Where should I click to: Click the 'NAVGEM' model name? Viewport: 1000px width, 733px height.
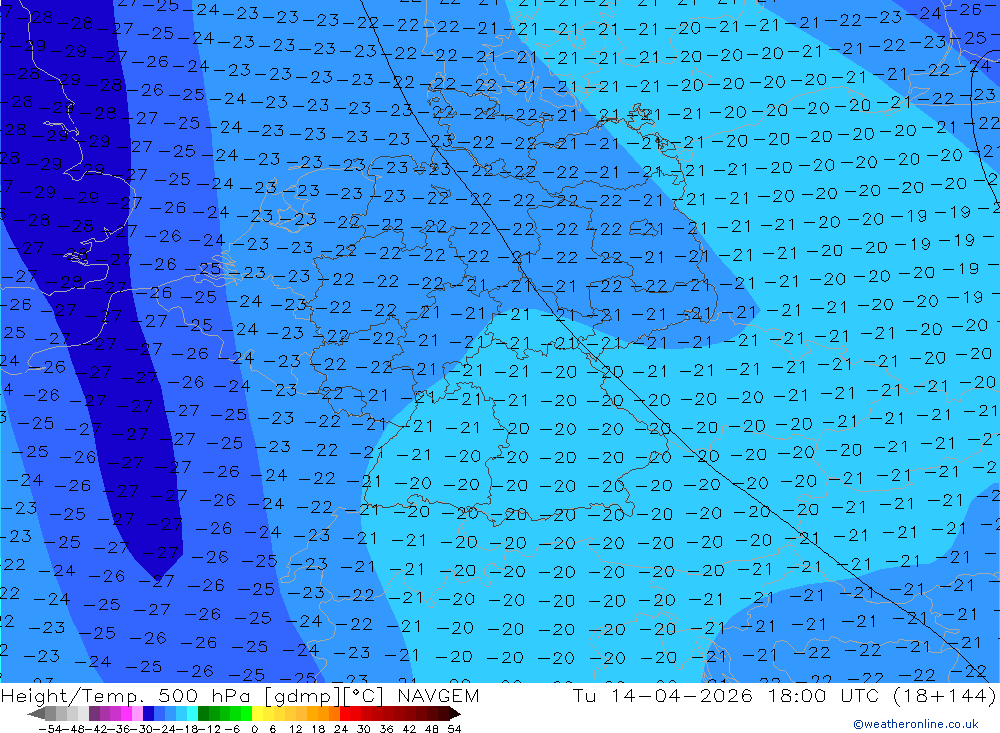tap(438, 695)
